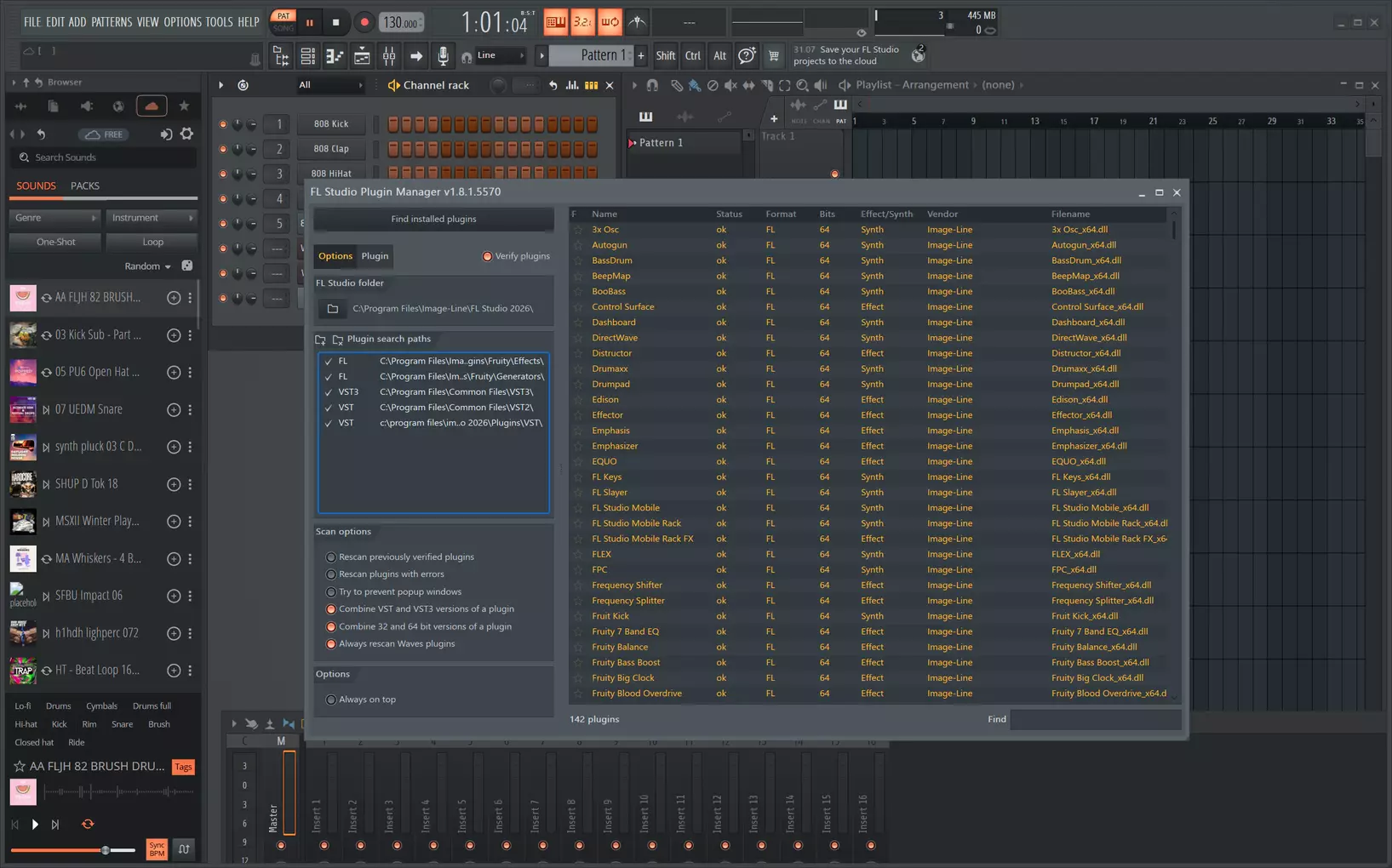Viewport: 1392px width, 868px height.
Task: Click the Lo-fi tag link
Action: tap(23, 706)
